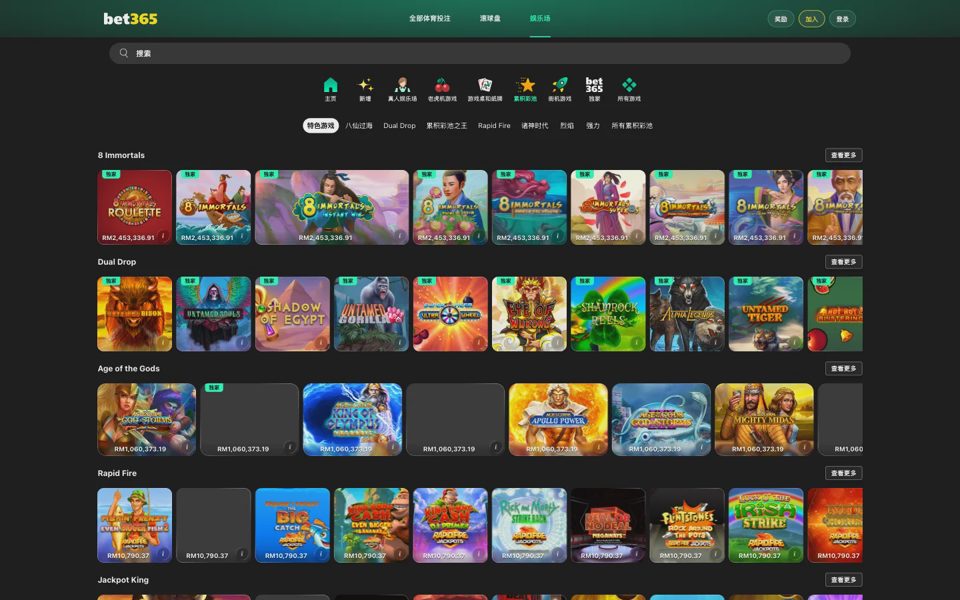
Task: Open info icon on Alpha Legends card
Action: [716, 342]
